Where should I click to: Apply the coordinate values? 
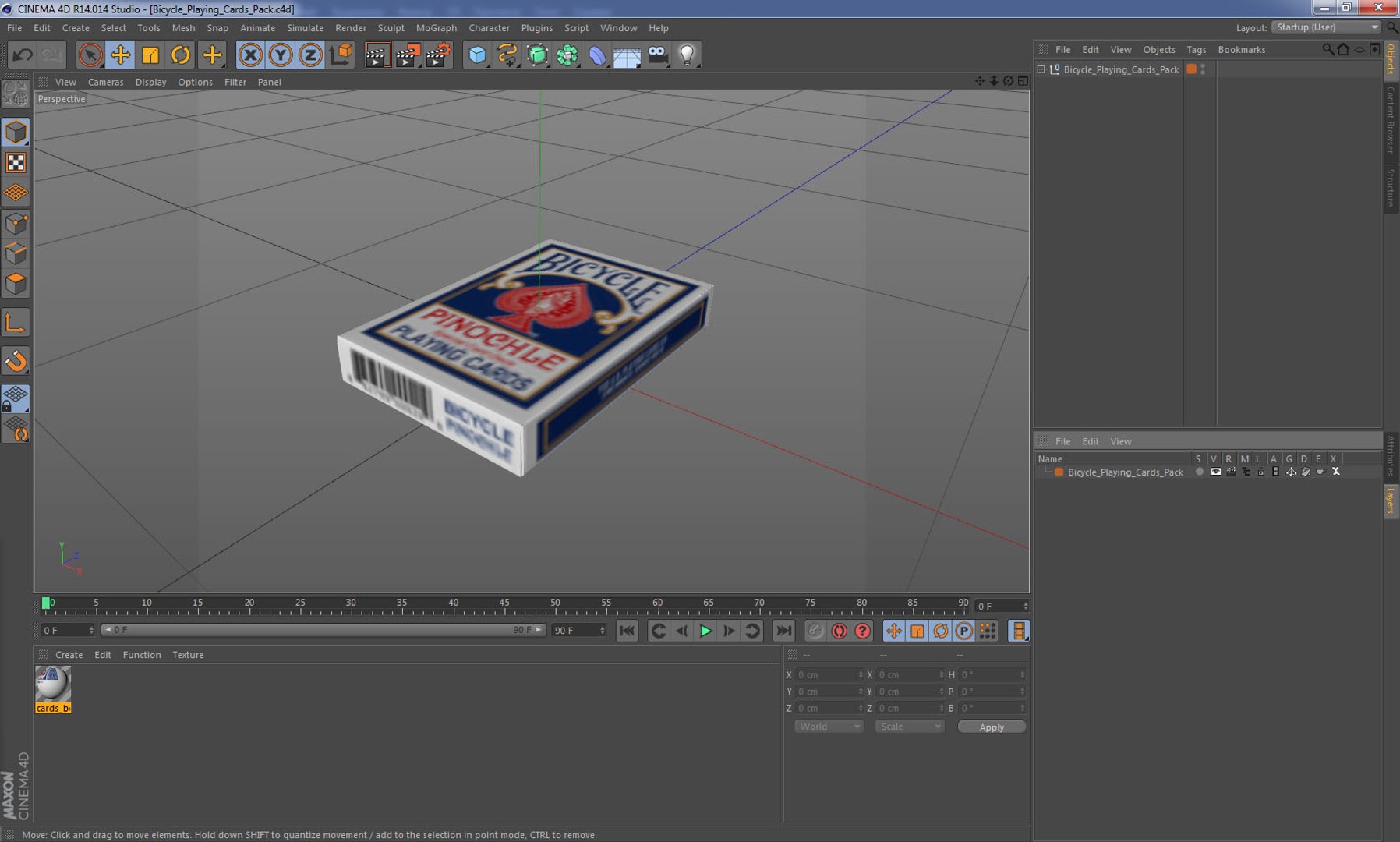992,727
